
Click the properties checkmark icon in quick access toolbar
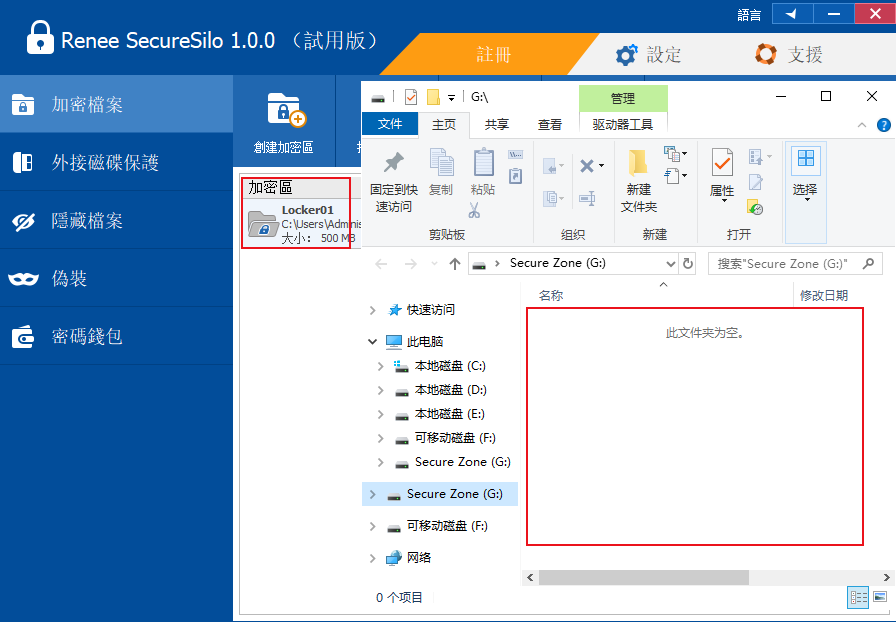(411, 97)
